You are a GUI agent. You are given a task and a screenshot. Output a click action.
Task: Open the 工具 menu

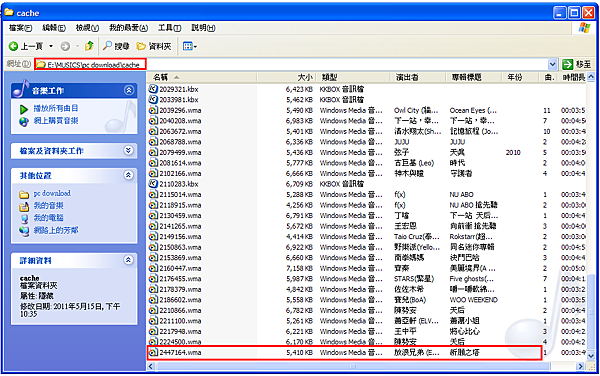click(170, 28)
